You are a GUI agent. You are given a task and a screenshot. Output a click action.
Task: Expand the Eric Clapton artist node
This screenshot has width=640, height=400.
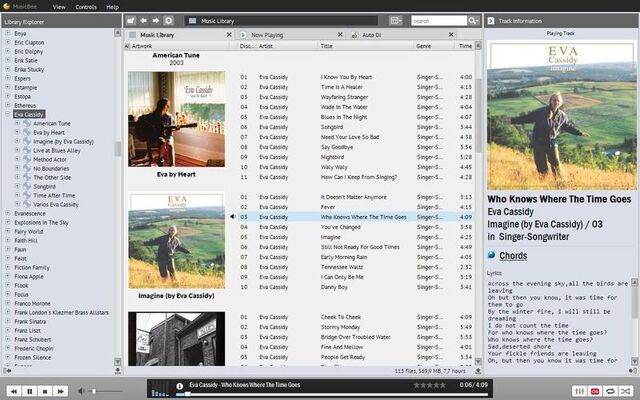click(x=7, y=42)
